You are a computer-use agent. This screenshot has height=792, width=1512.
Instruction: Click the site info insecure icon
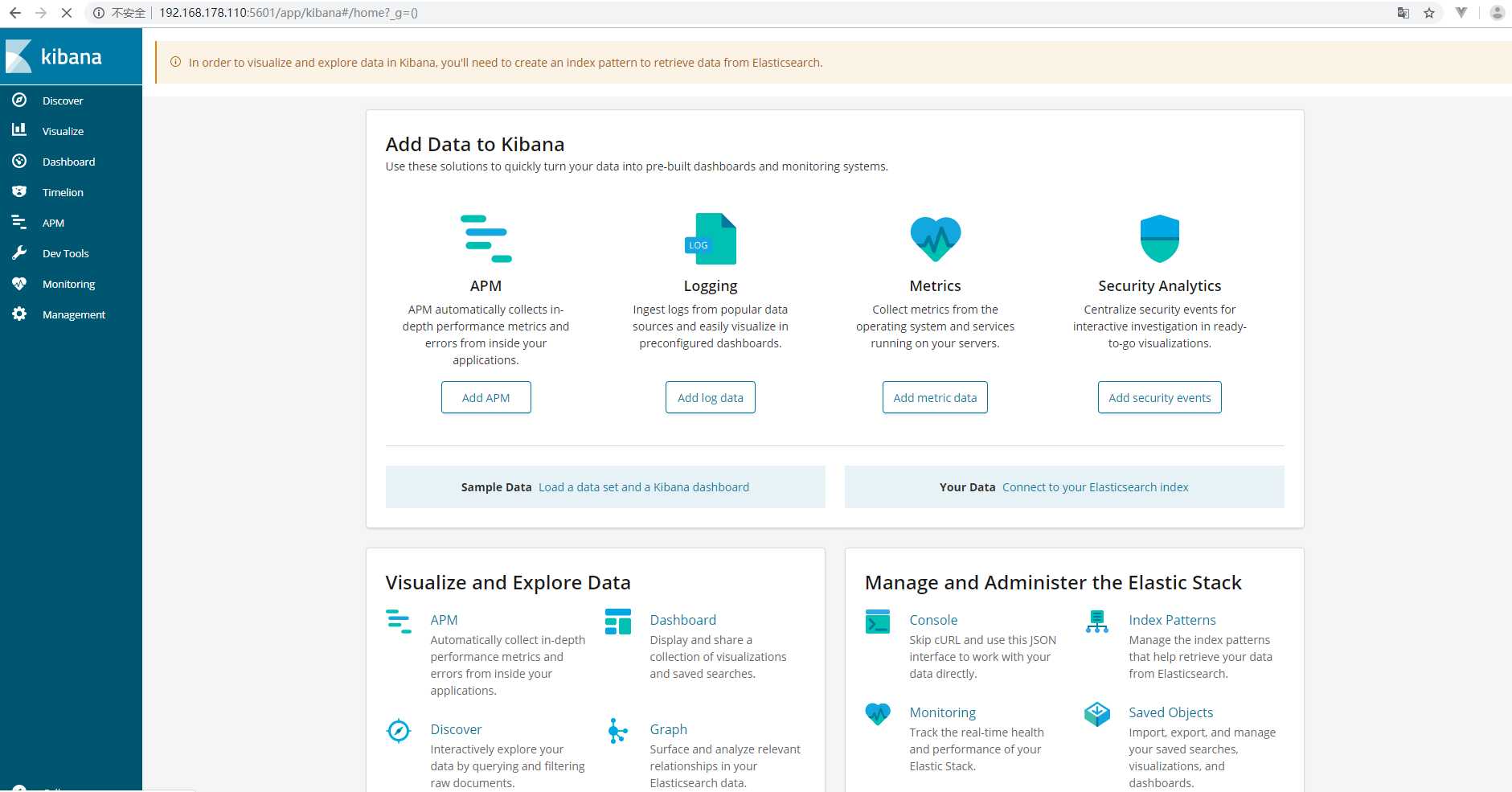pyautogui.click(x=99, y=13)
